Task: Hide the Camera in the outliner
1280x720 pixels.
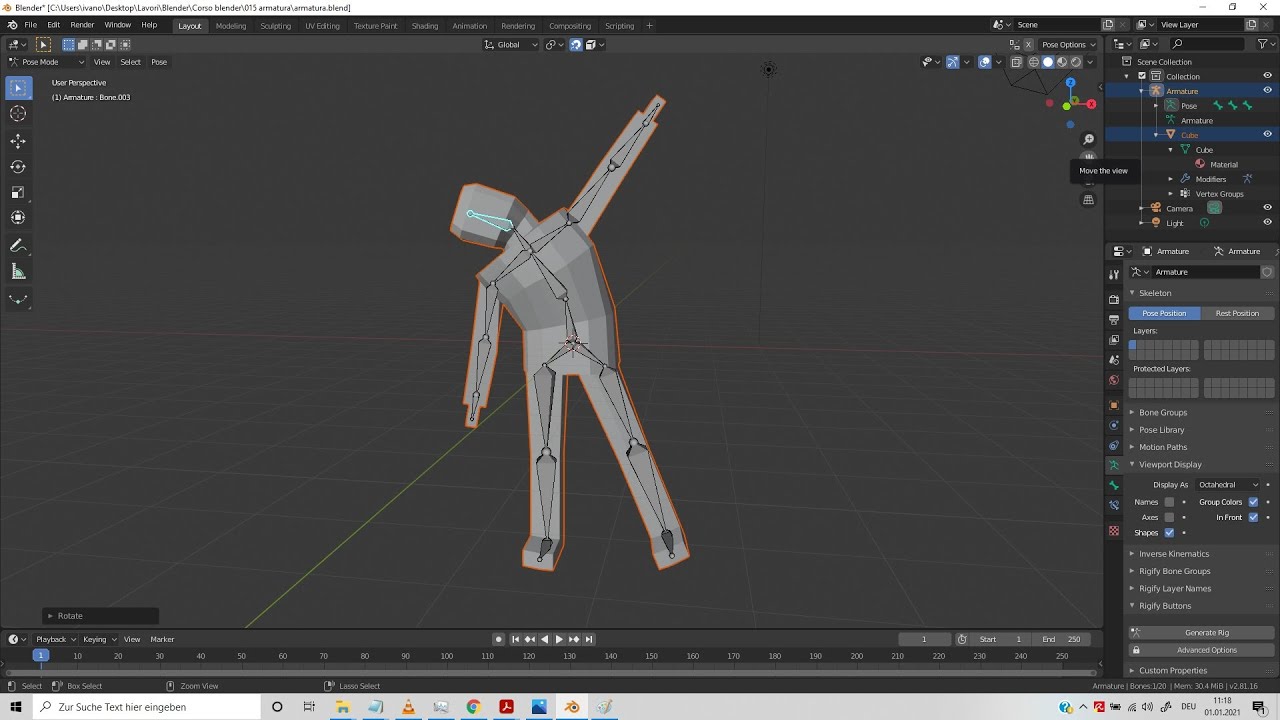Action: (1267, 208)
